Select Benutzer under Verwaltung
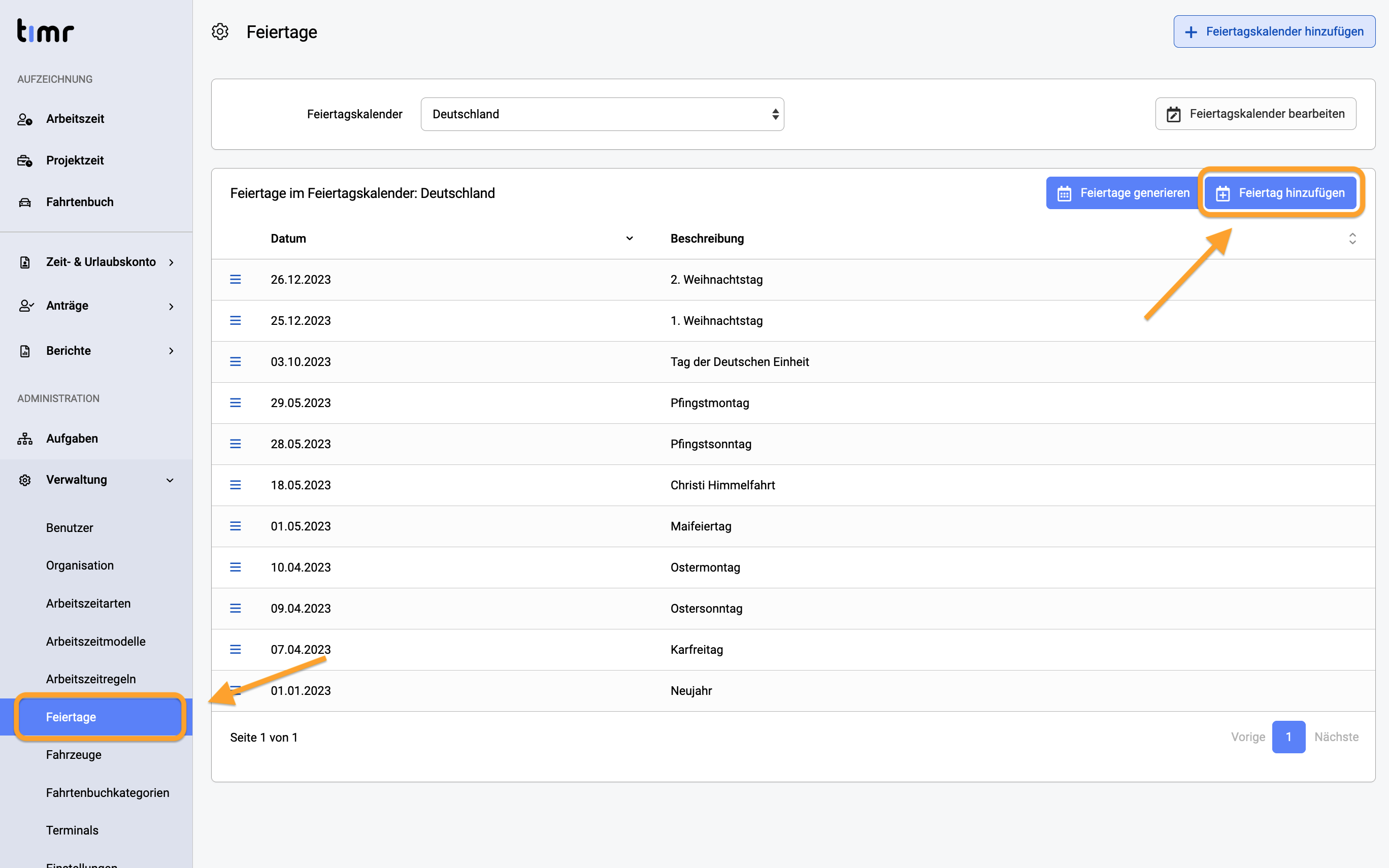The image size is (1389, 868). pyautogui.click(x=70, y=527)
